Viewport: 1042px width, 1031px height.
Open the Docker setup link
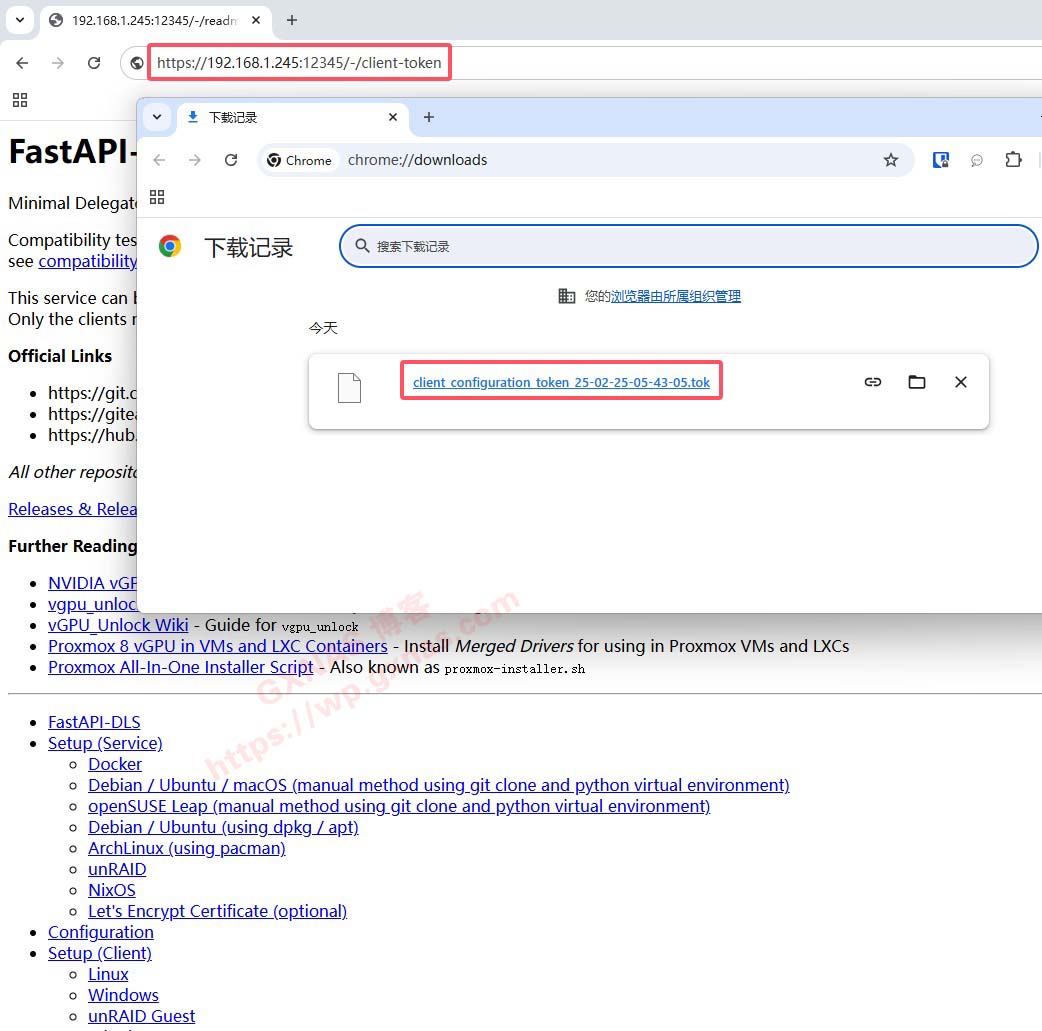click(x=115, y=764)
